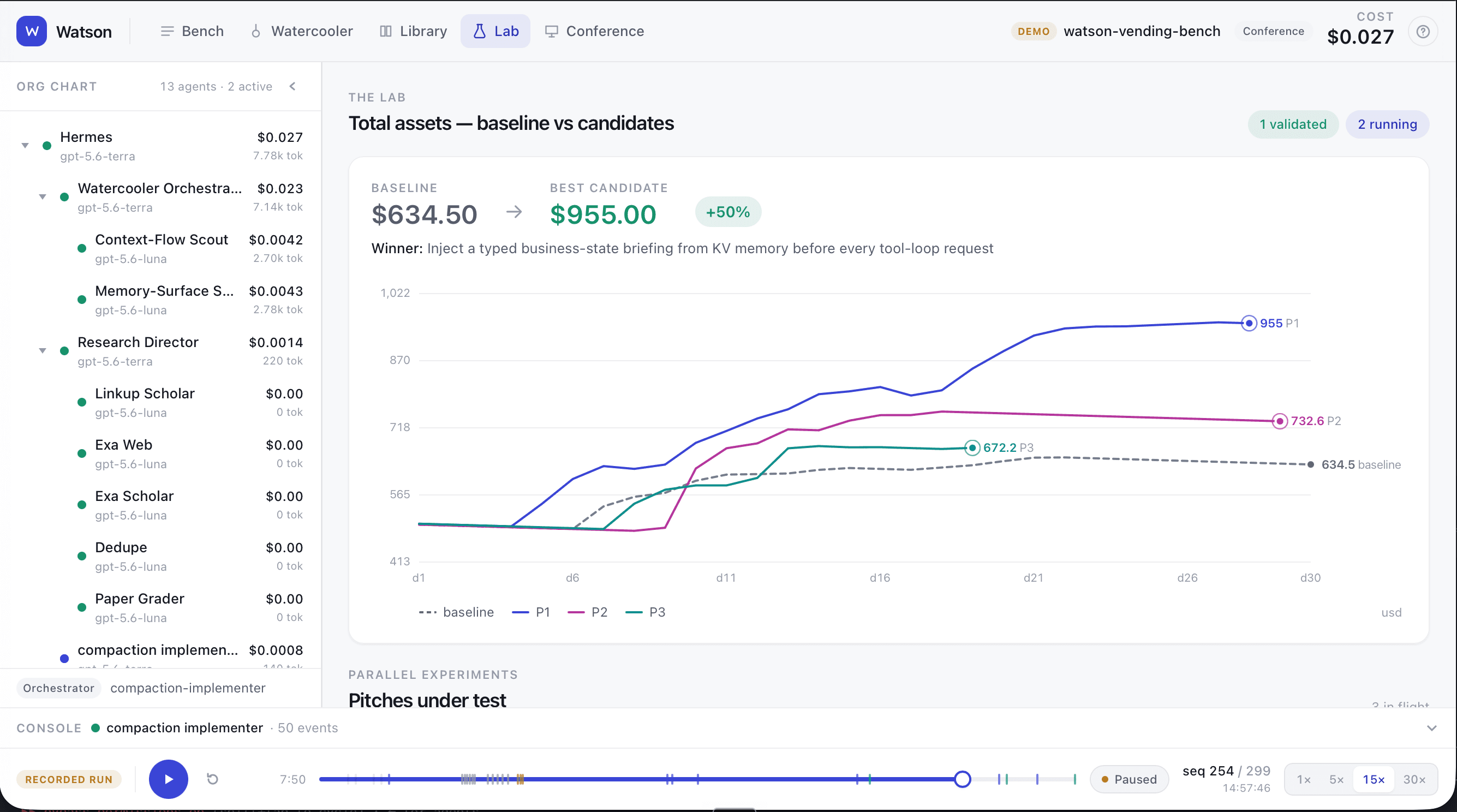Collapse the Hermes tree node
Screen dimensions: 1457x812
25,146
